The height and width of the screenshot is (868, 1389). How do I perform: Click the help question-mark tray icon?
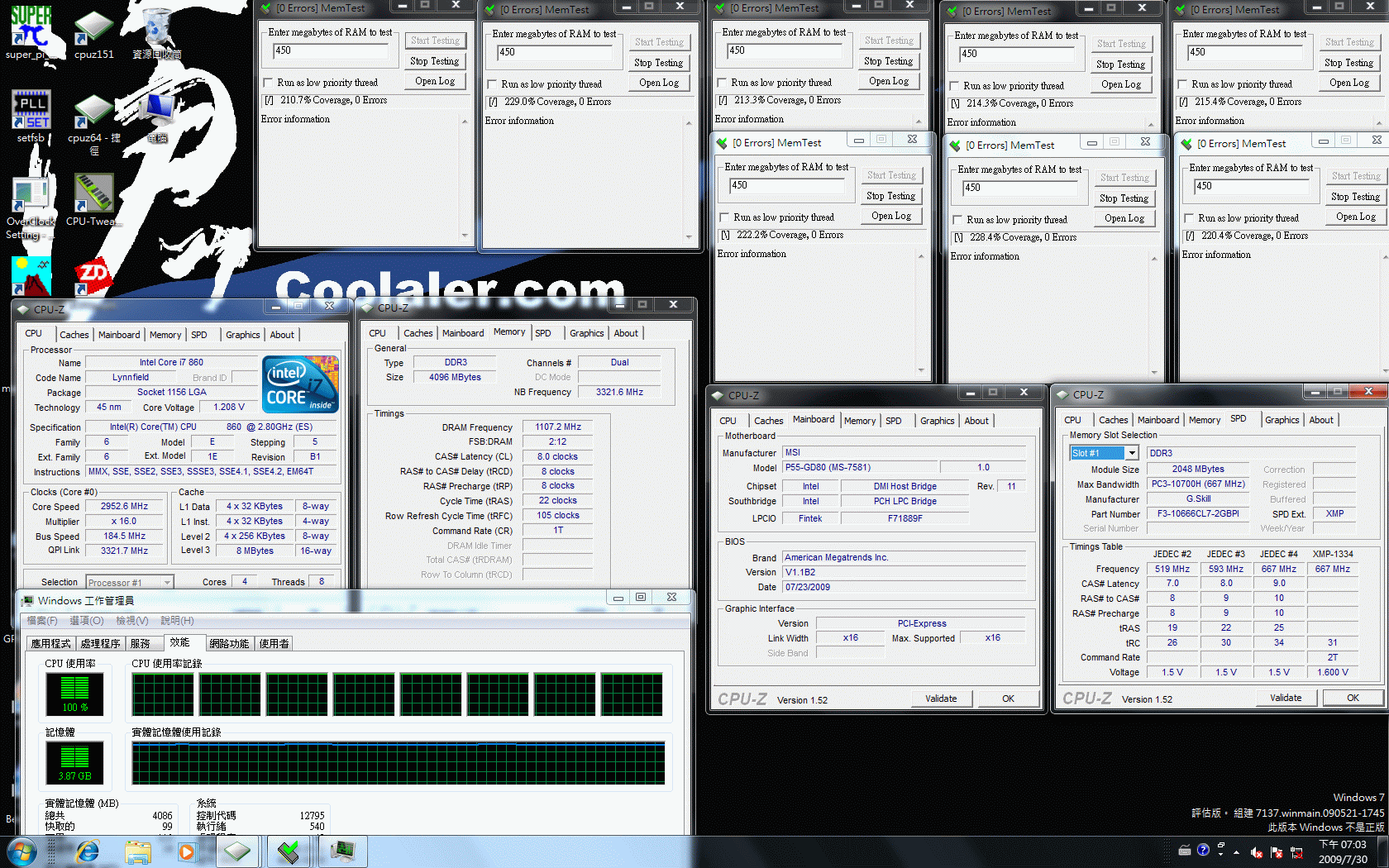point(1203,850)
